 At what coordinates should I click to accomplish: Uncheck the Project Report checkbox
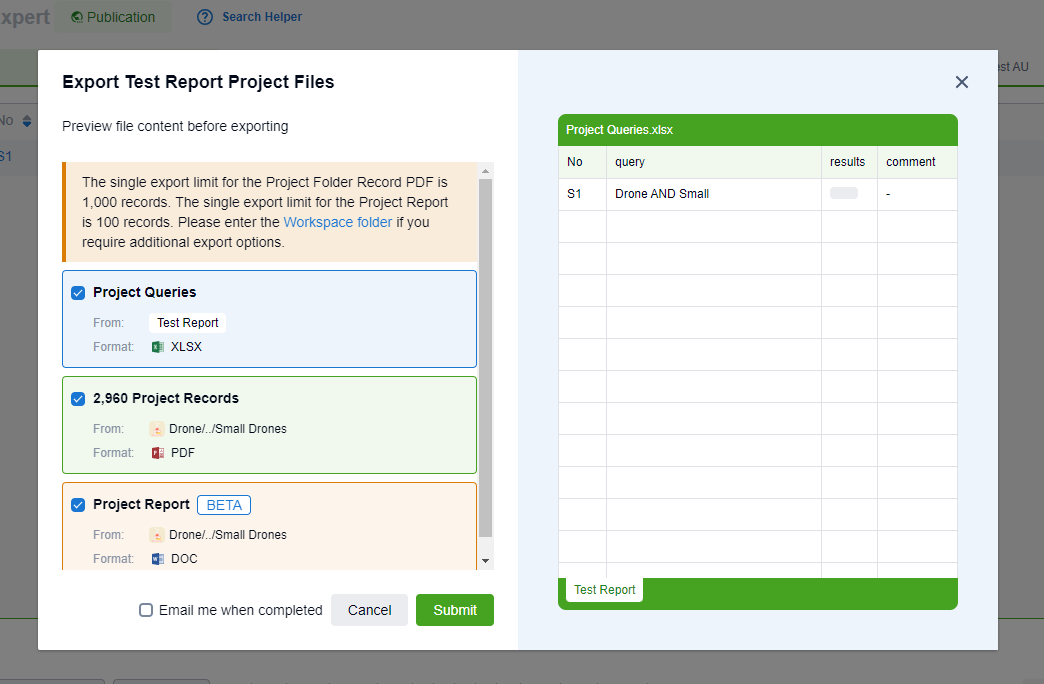pyautogui.click(x=78, y=505)
